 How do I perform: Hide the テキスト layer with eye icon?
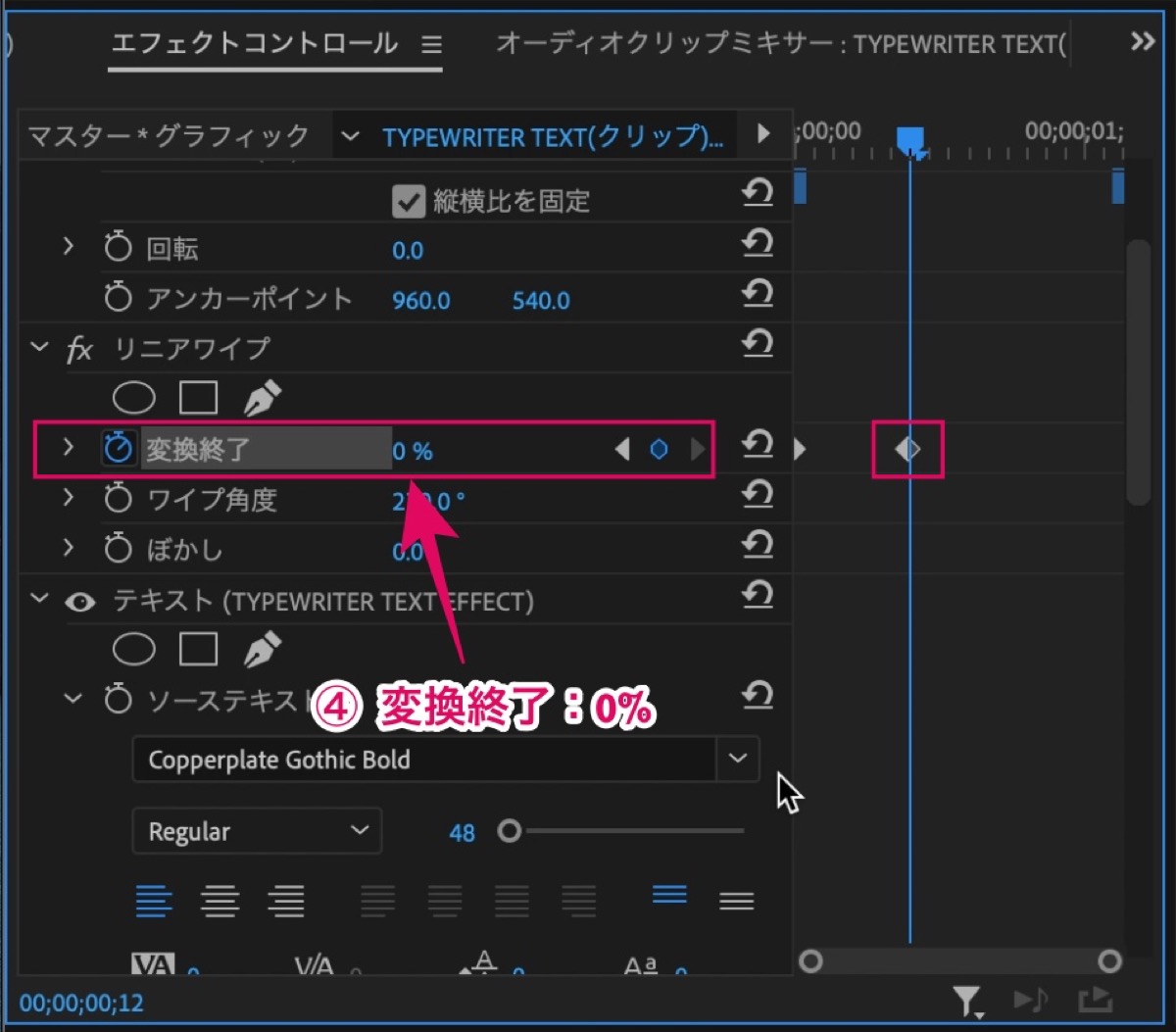point(79,602)
